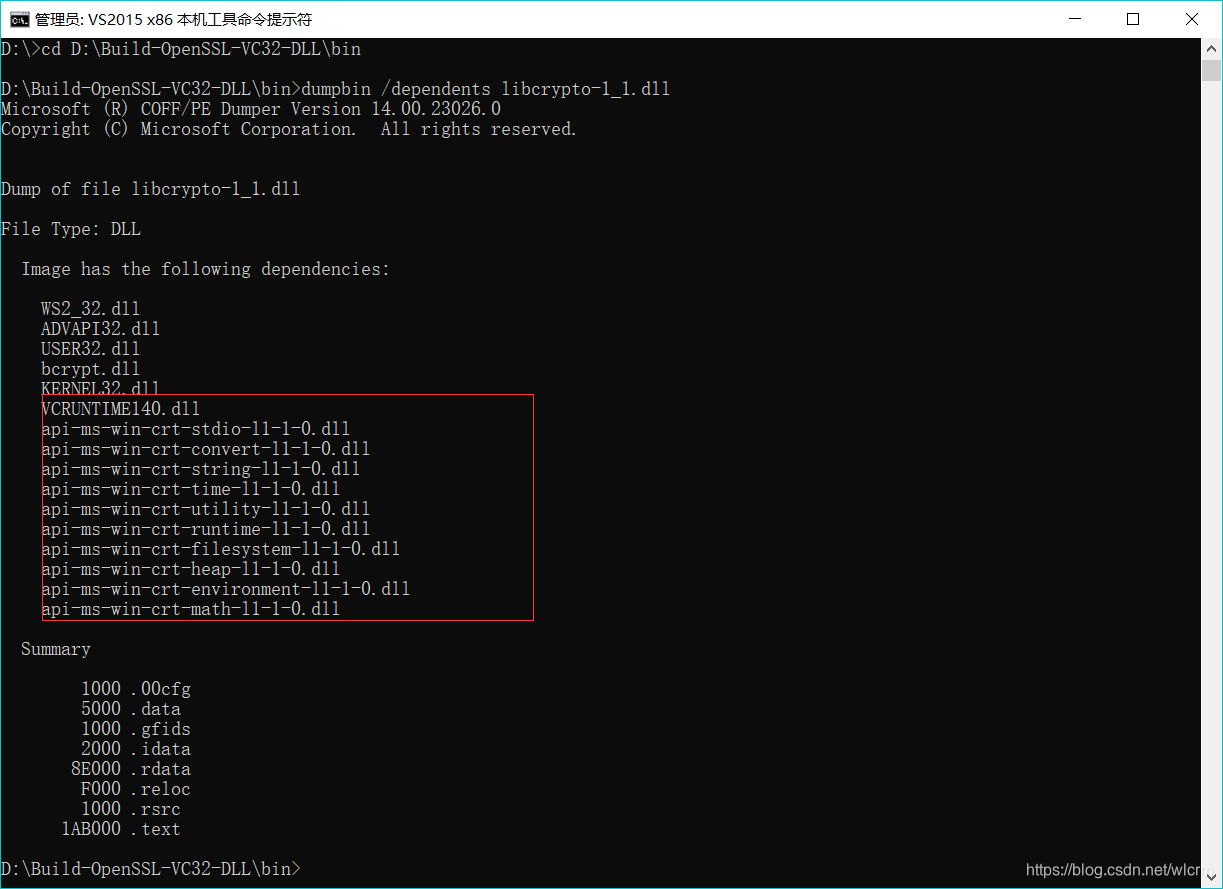This screenshot has height=889, width=1223.
Task: Click the '1000 .gfids' section row
Action: [136, 729]
